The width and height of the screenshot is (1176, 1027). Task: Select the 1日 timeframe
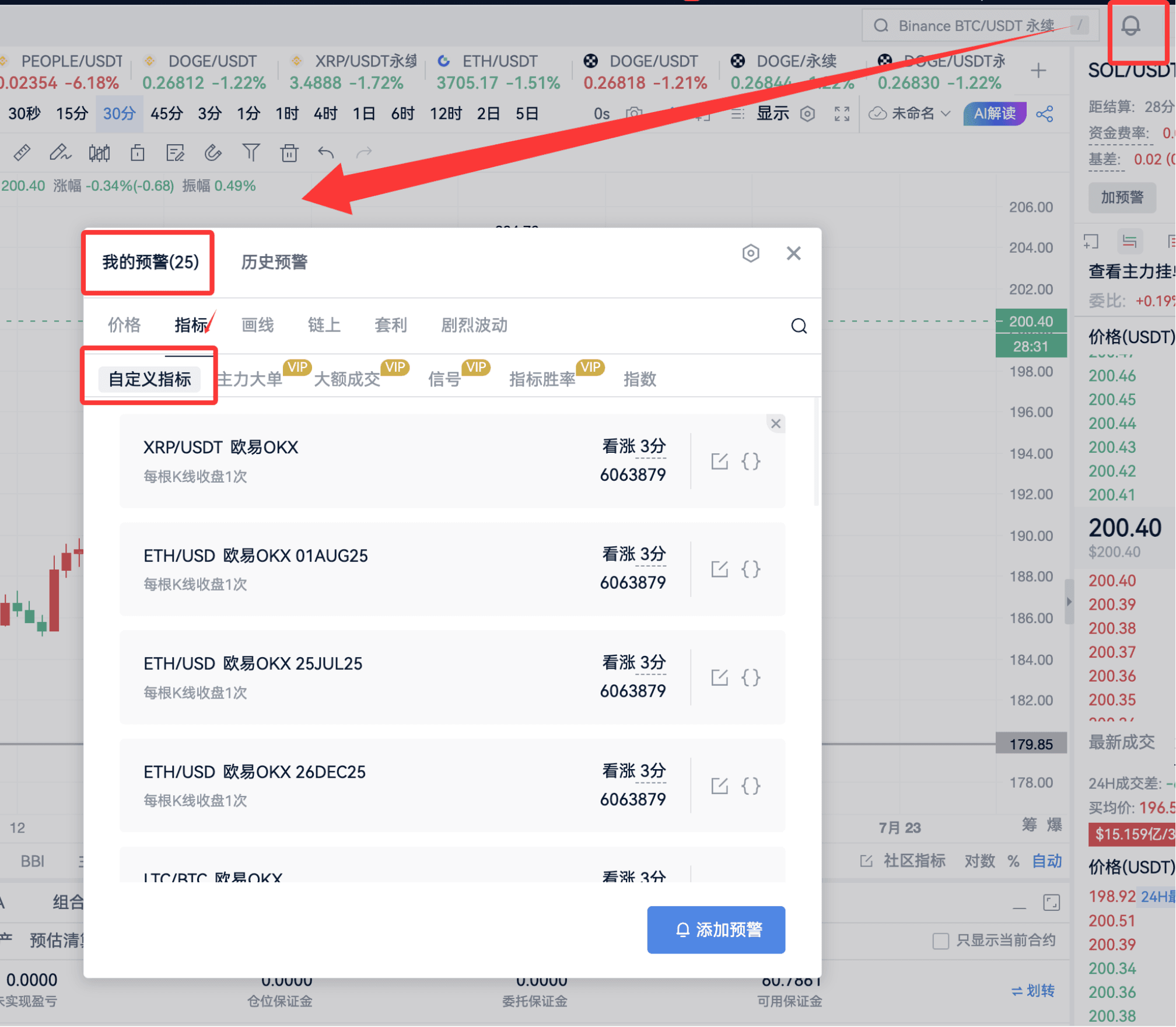tap(364, 113)
